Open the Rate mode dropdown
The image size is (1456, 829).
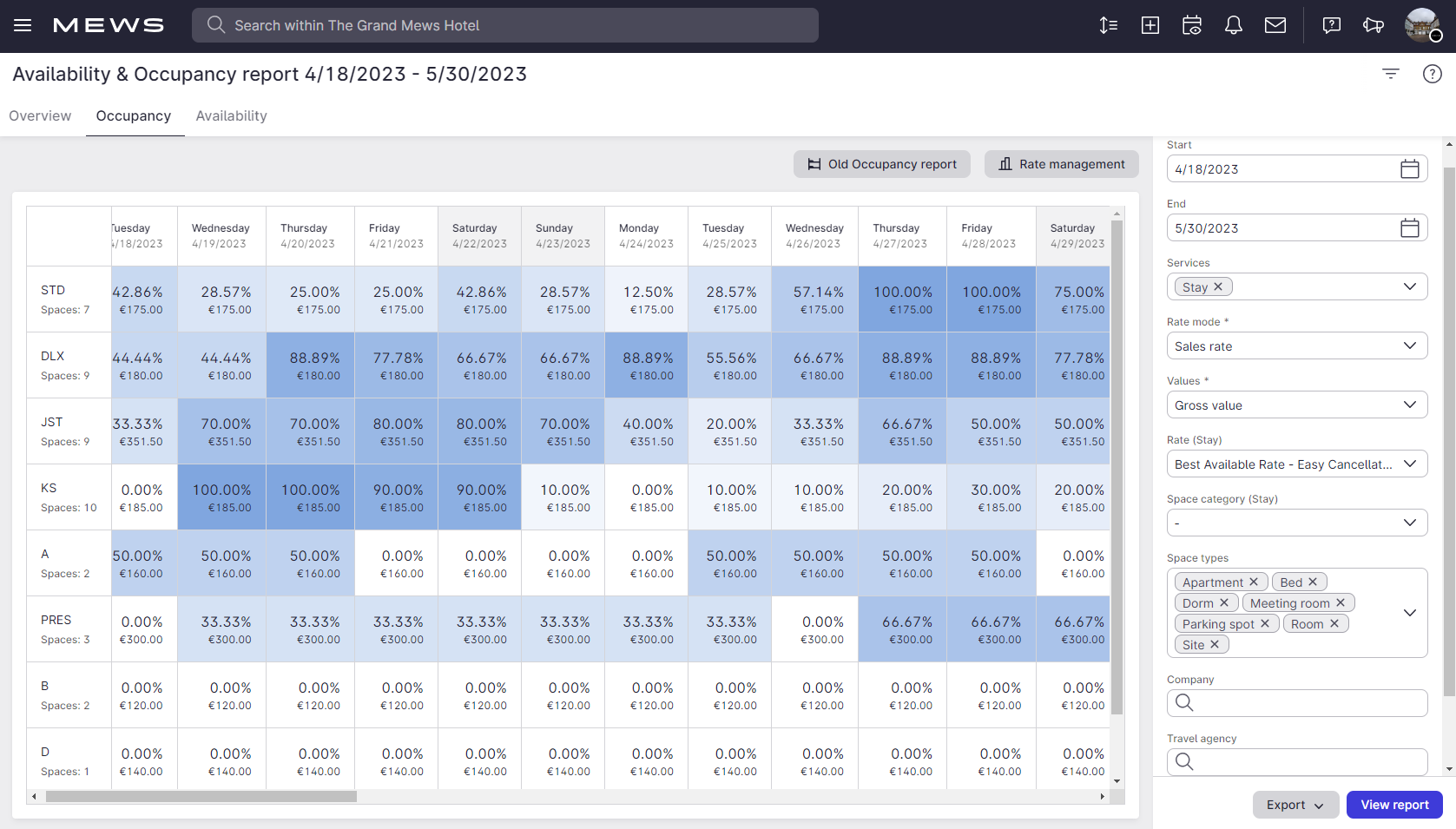(1296, 345)
